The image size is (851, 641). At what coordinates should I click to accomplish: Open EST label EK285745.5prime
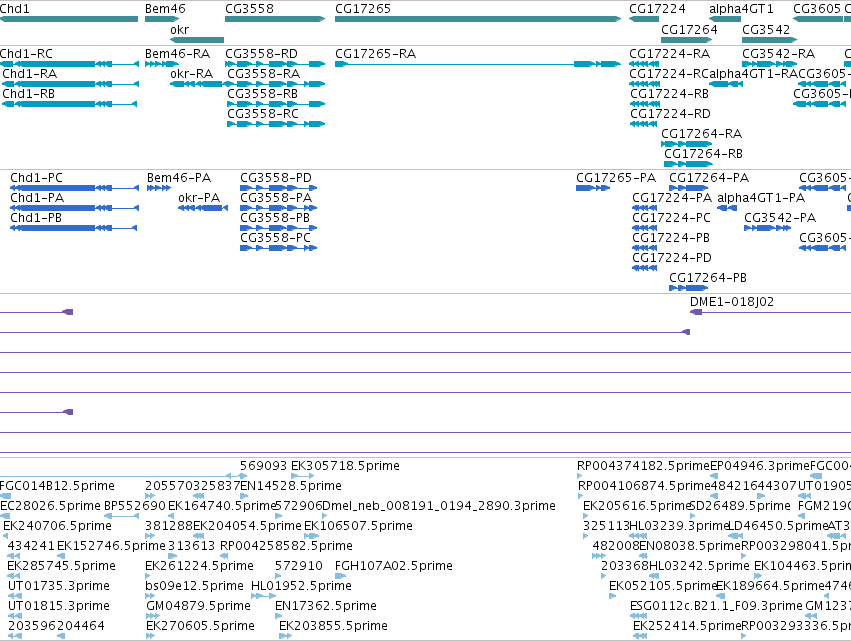tap(61, 566)
